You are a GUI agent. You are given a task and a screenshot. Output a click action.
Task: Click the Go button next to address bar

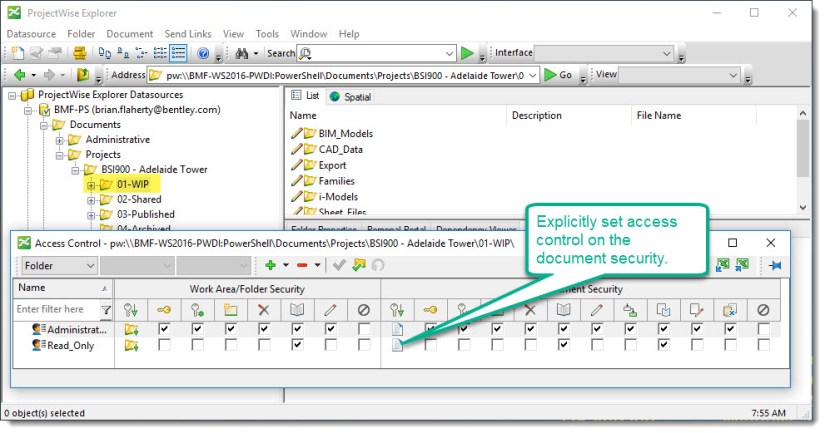559,75
